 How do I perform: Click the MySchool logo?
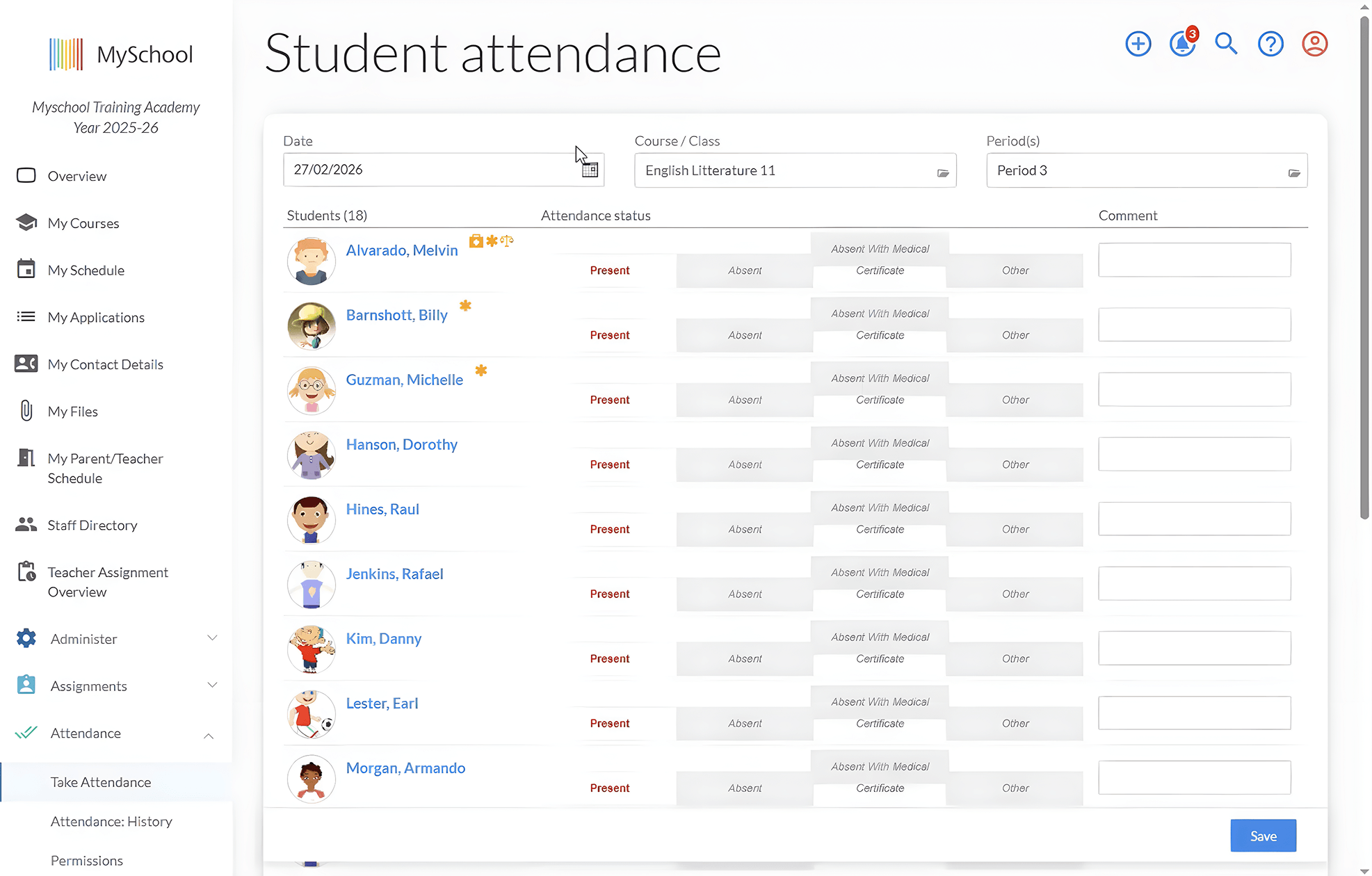point(121,54)
